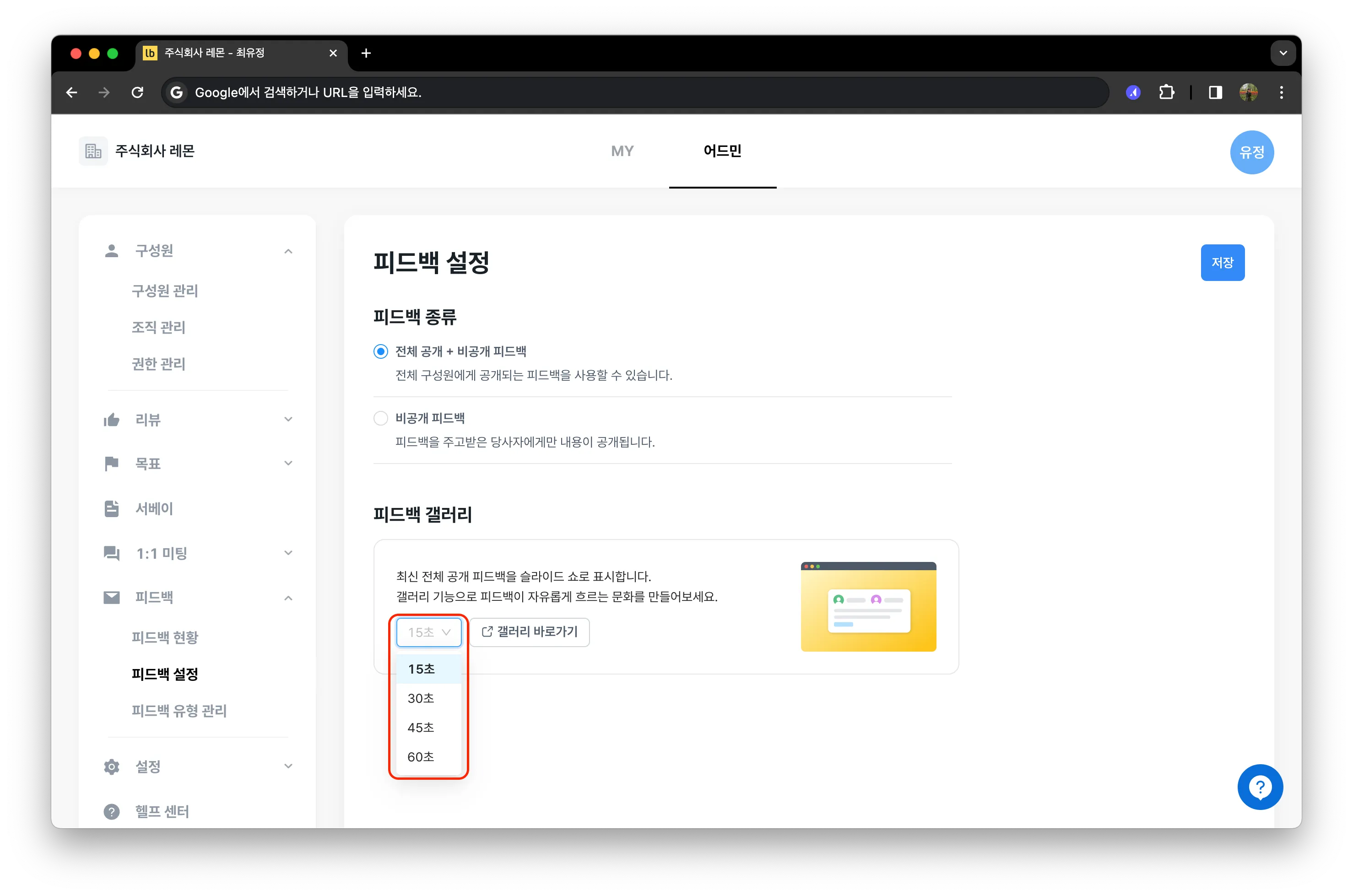Open the Chrome three-dot menu

point(1282,92)
